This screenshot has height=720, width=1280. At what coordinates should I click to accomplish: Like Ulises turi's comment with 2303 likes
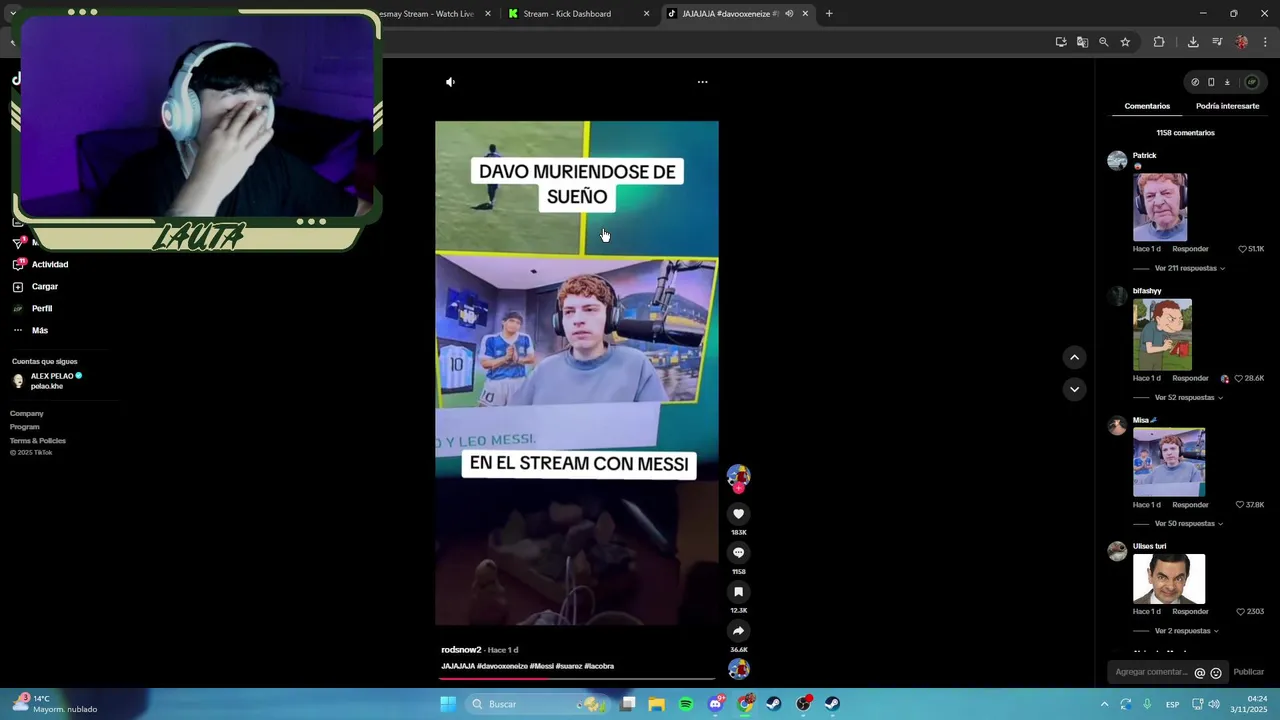[x=1241, y=612]
